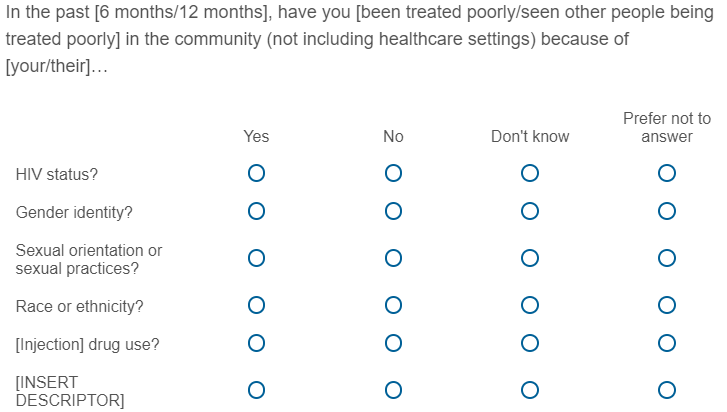Image resolution: width=727 pixels, height=412 pixels.
Task: Mark Don't know for HIV status
Action: (x=530, y=174)
